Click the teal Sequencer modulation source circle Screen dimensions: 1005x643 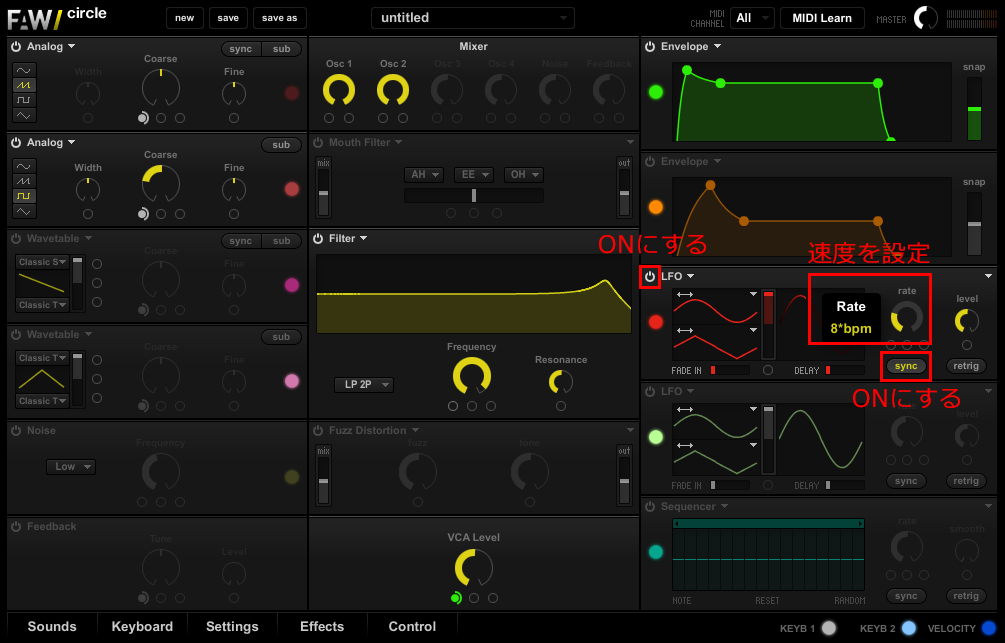tap(656, 551)
